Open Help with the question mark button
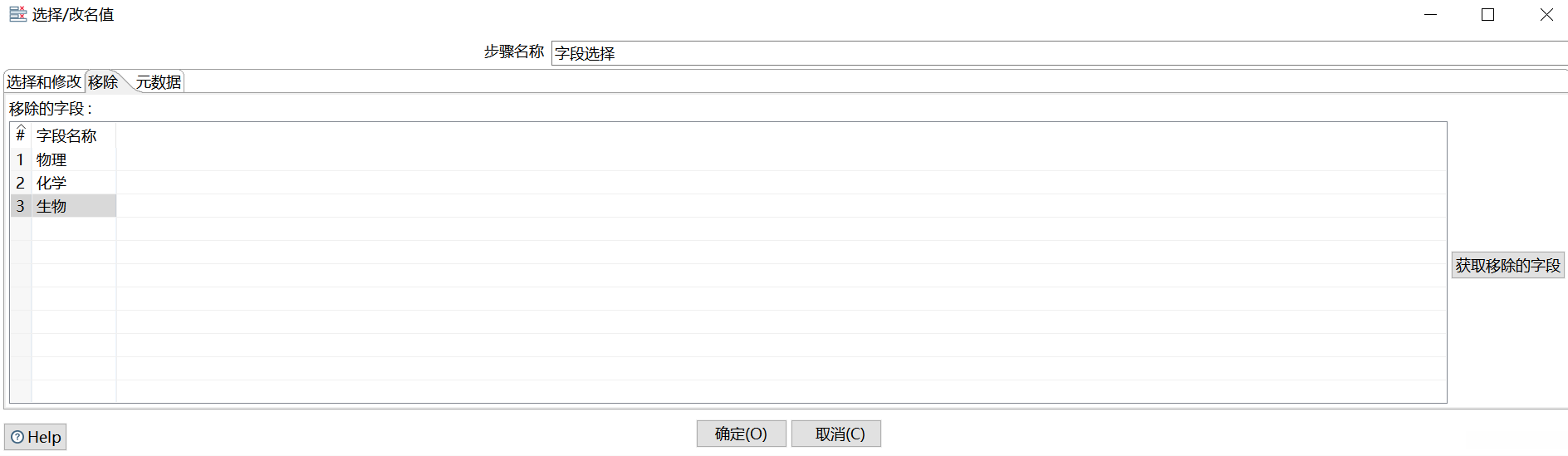 click(36, 437)
